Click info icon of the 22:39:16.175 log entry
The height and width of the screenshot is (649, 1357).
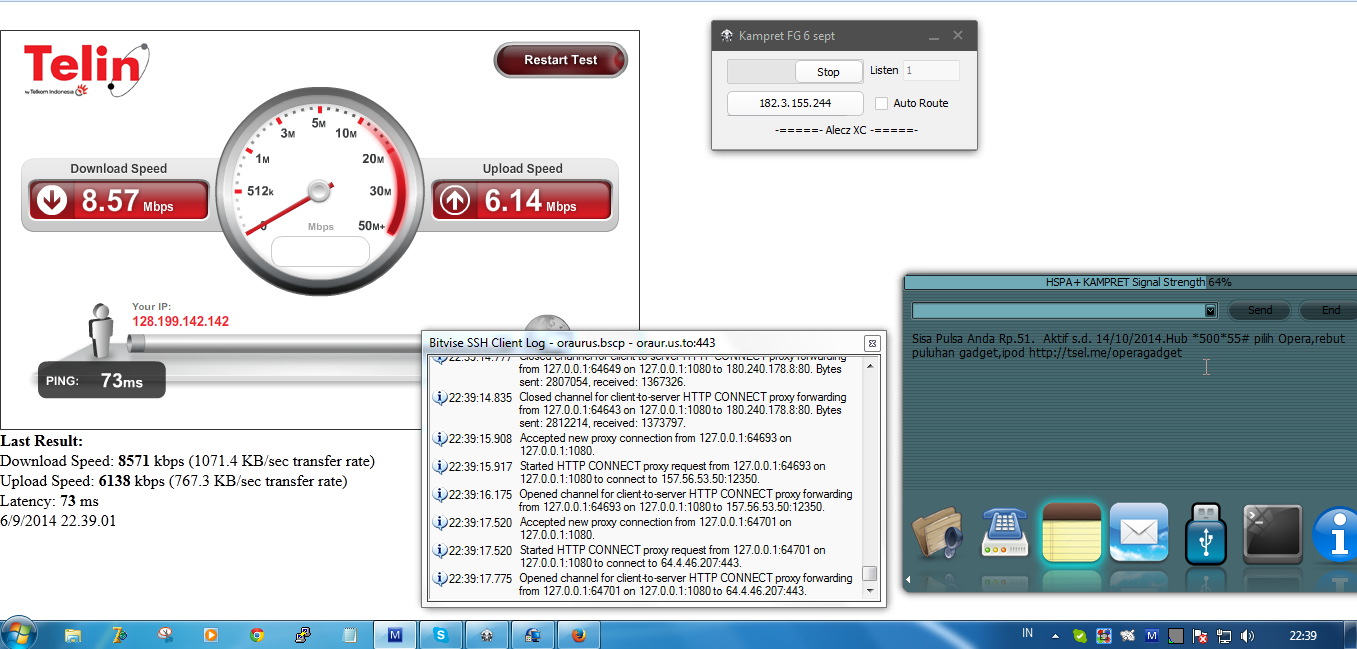(439, 494)
